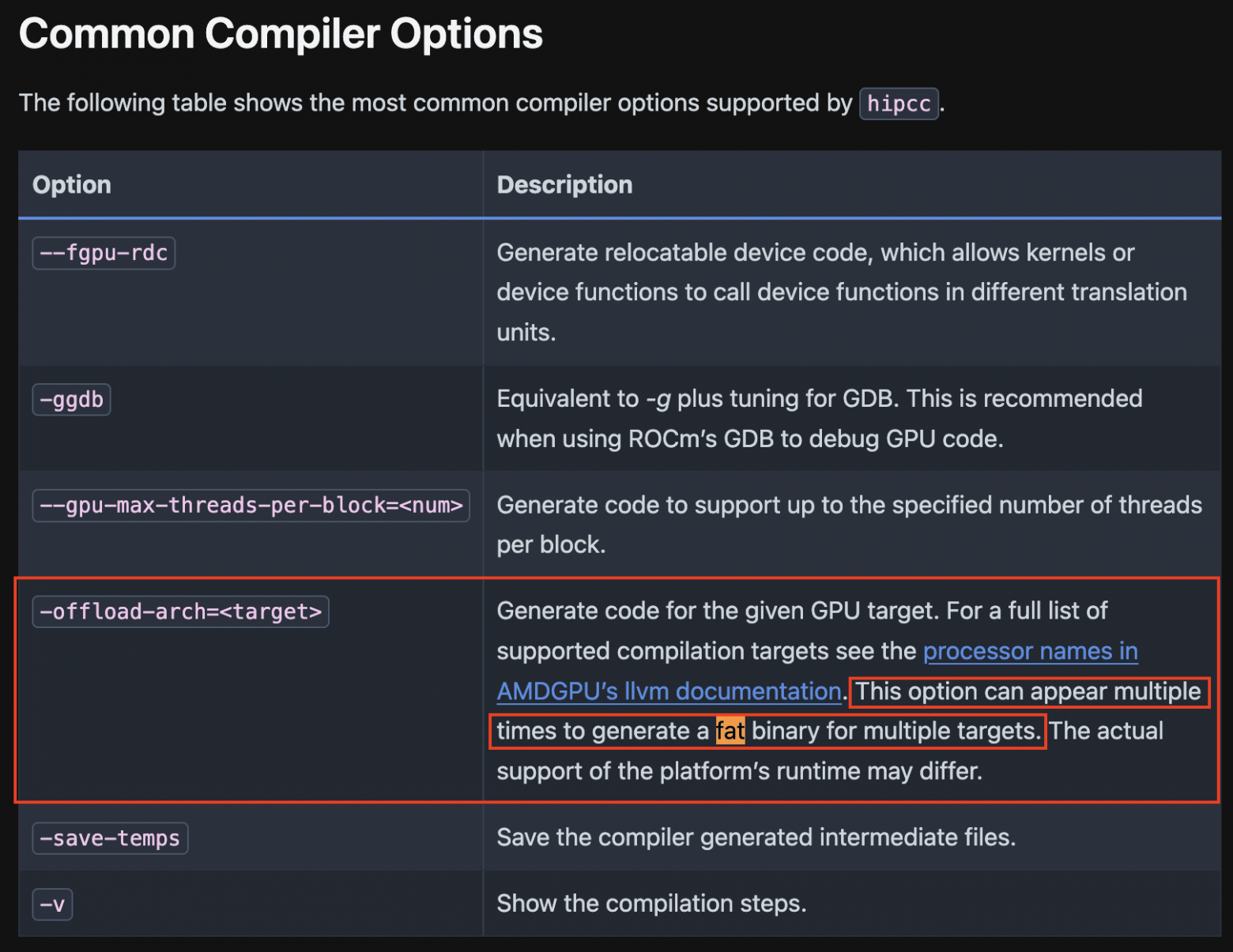Click 'Generate code to support up to' description

[x=848, y=506]
